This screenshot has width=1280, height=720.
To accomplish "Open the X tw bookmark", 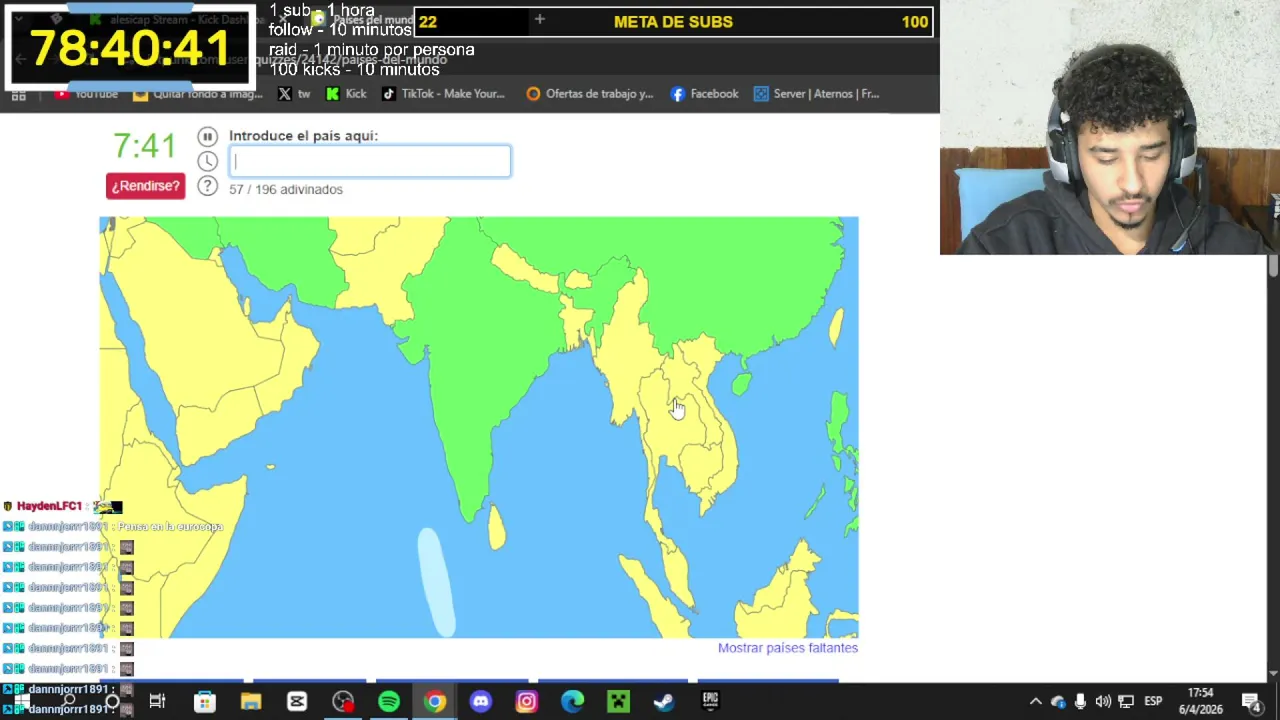I will pos(294,94).
